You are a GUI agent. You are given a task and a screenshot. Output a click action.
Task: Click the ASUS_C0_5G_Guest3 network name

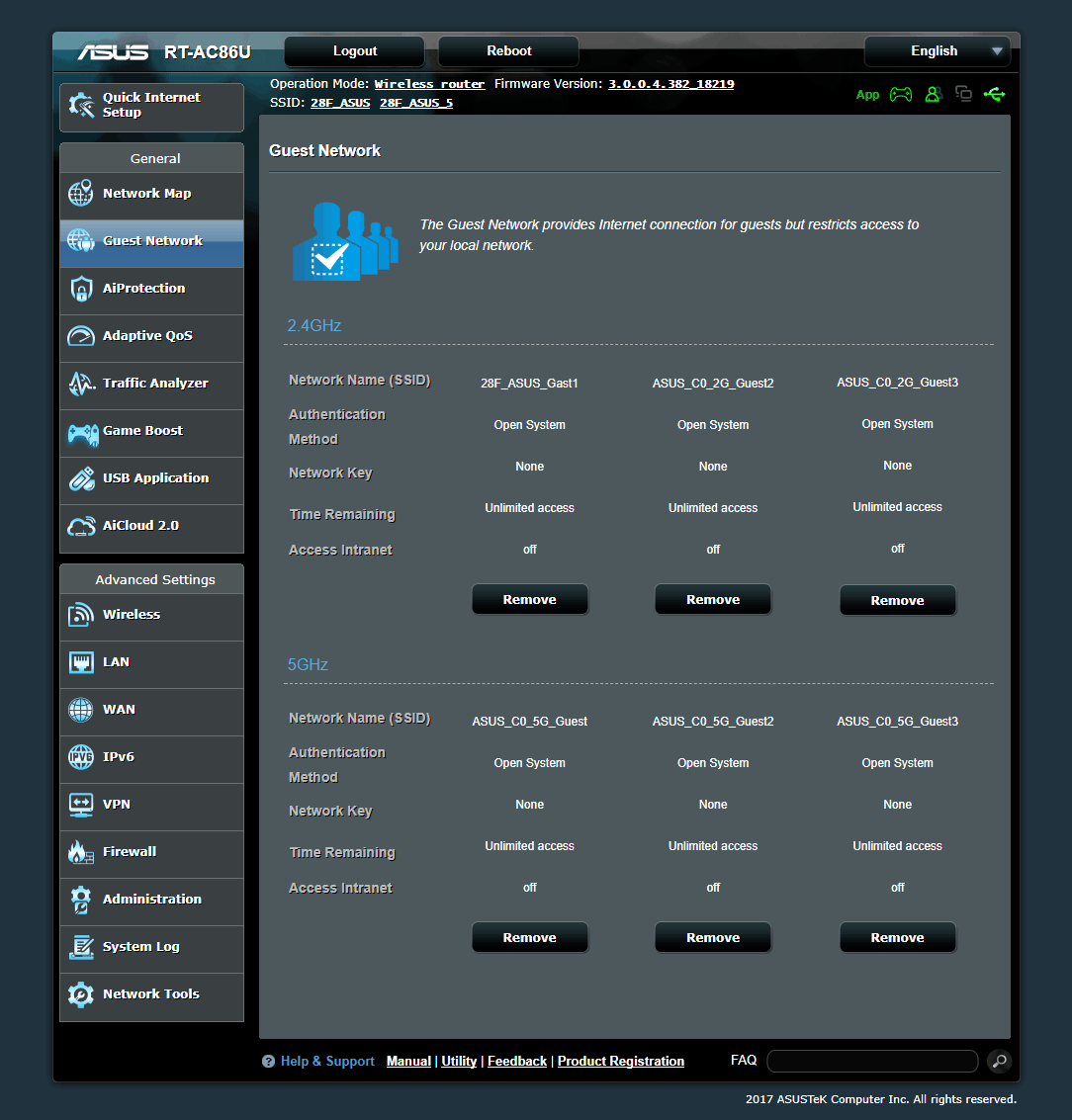(898, 722)
